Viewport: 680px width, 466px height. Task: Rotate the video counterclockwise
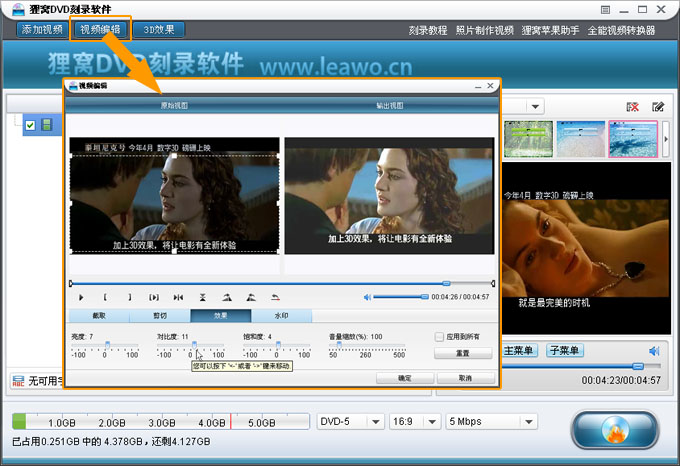click(251, 297)
